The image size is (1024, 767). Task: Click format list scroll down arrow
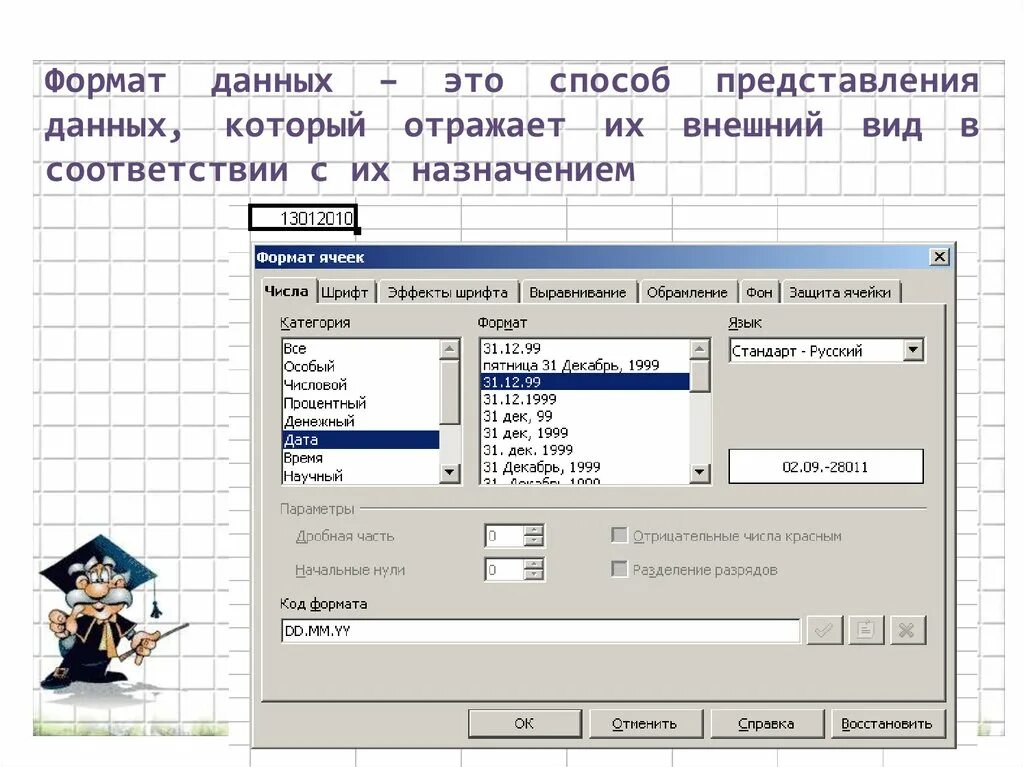(x=699, y=472)
